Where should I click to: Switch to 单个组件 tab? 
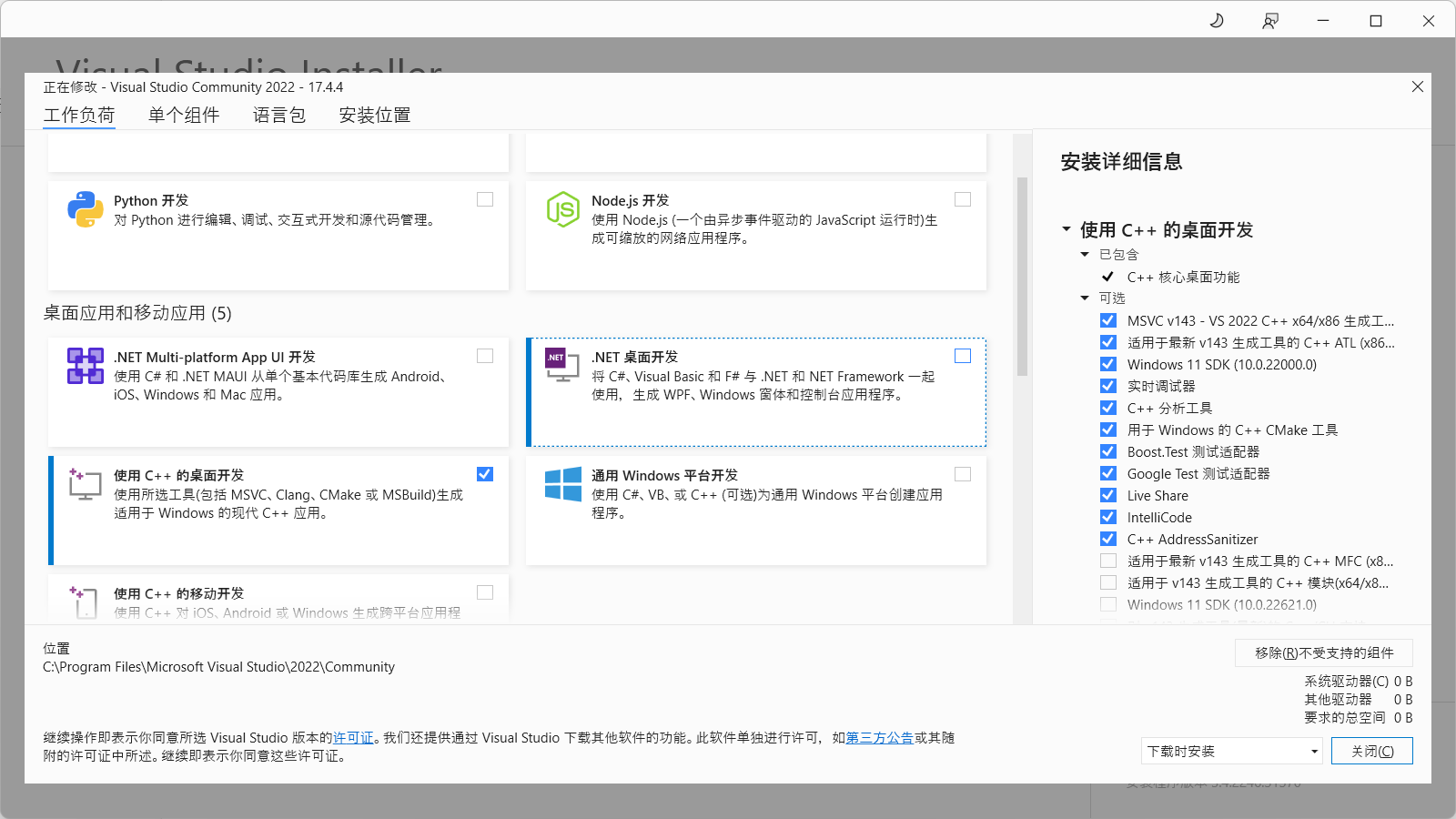click(x=184, y=116)
